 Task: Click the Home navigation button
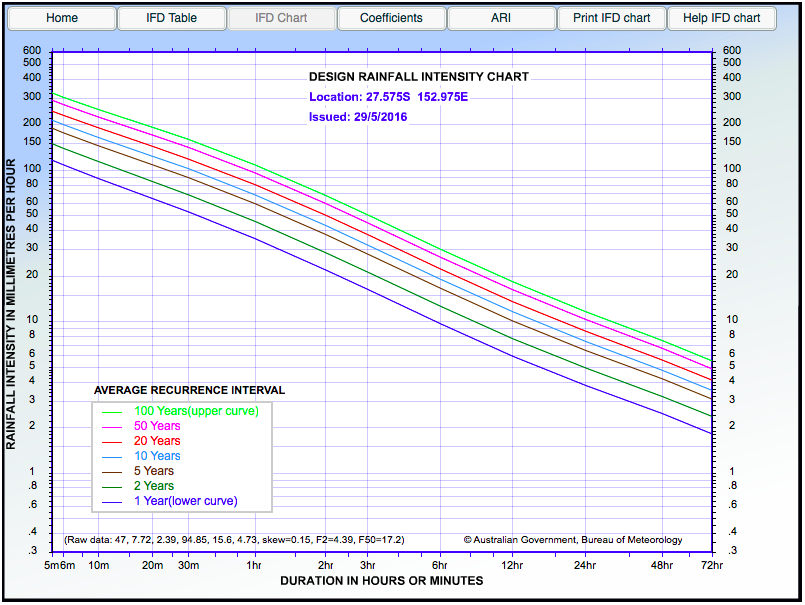(62, 17)
